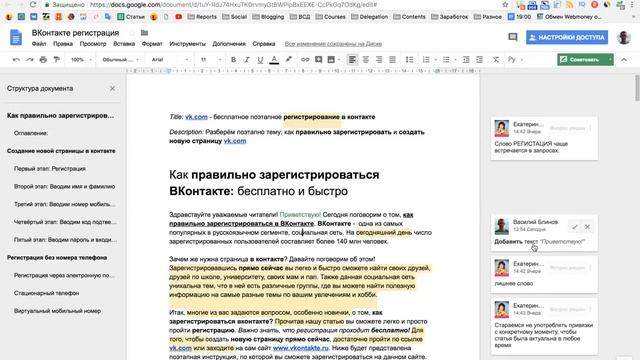The image size is (640, 360).
Task: Open line spacing options
Action: (x=409, y=60)
